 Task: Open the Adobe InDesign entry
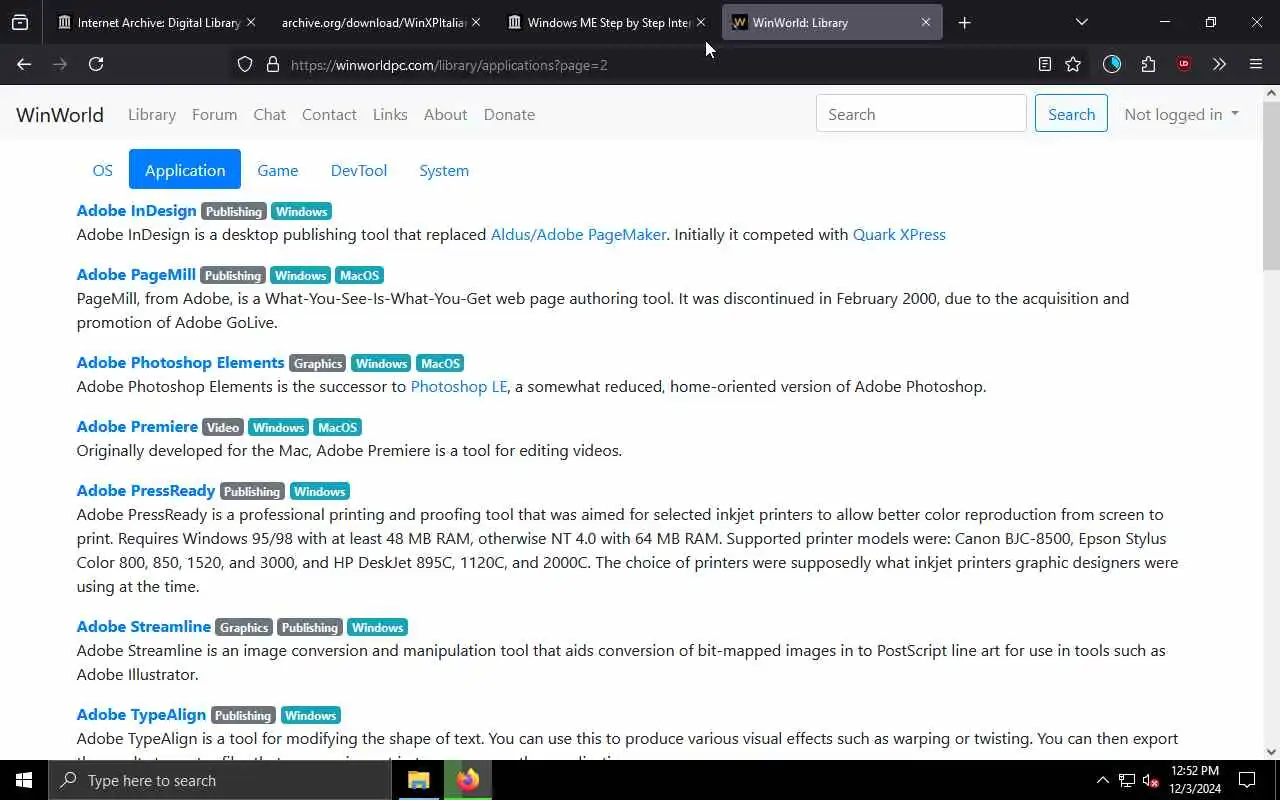[x=136, y=210]
